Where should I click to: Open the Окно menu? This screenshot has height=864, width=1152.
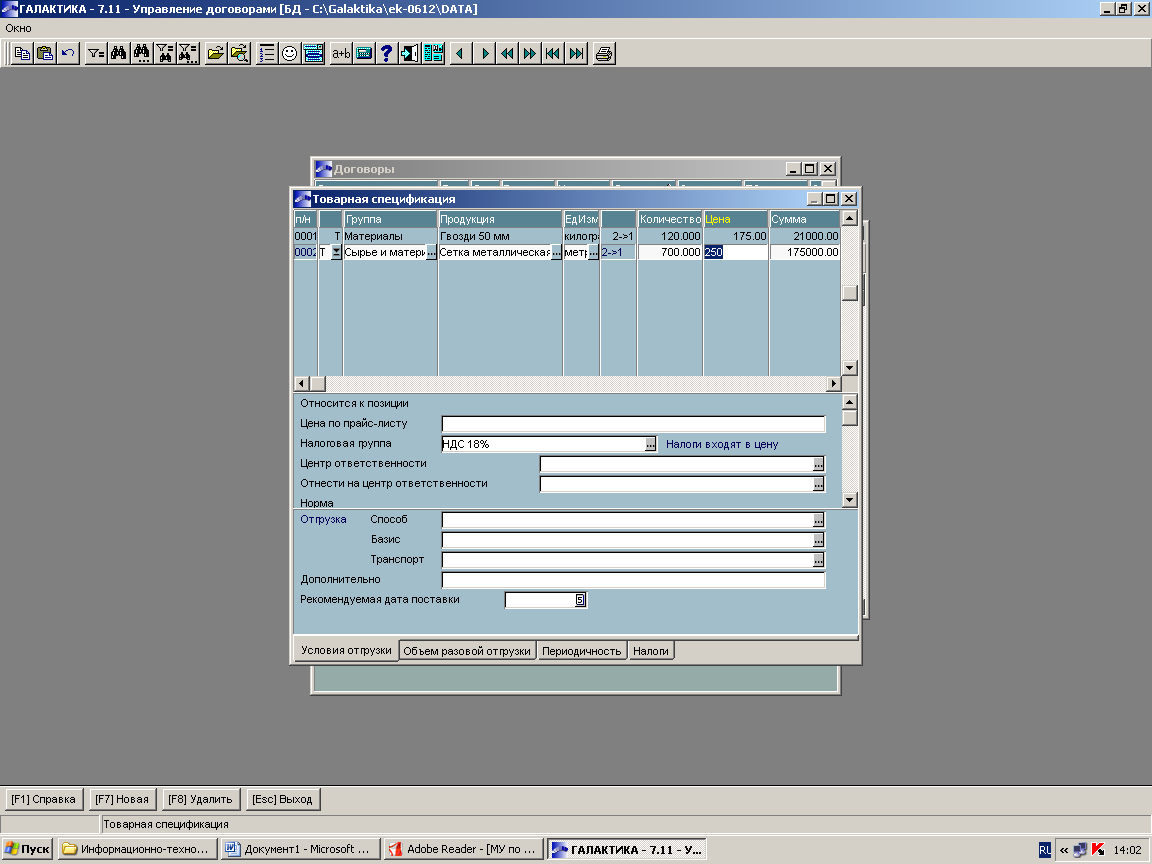[18, 28]
